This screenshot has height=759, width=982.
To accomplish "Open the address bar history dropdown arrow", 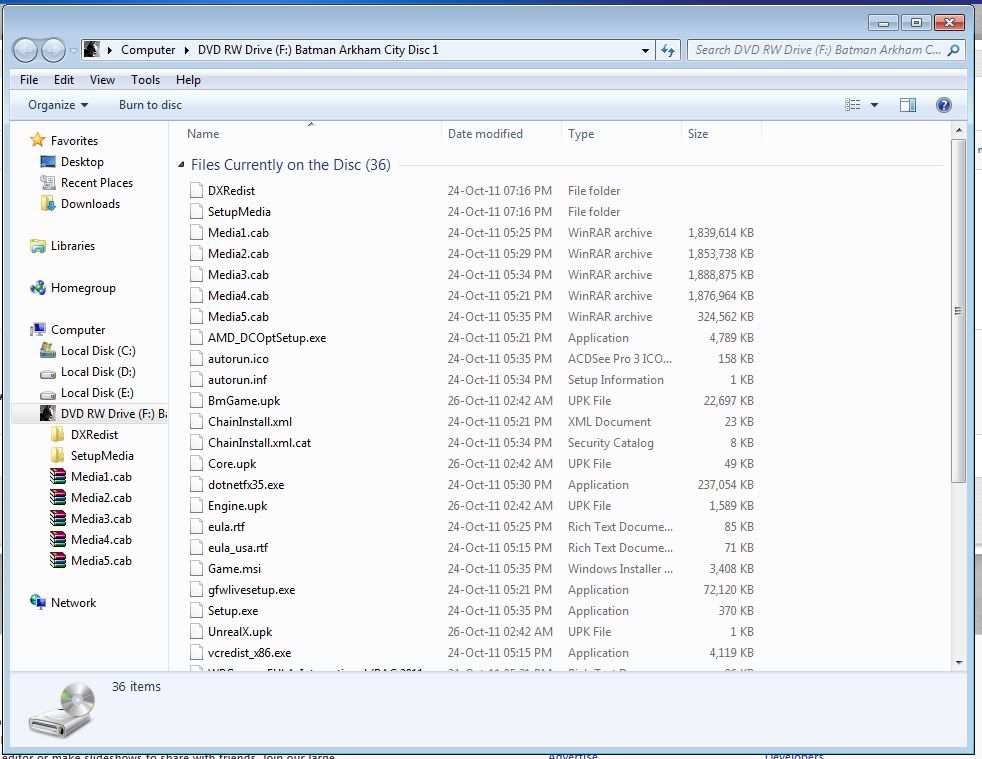I will pos(645,50).
